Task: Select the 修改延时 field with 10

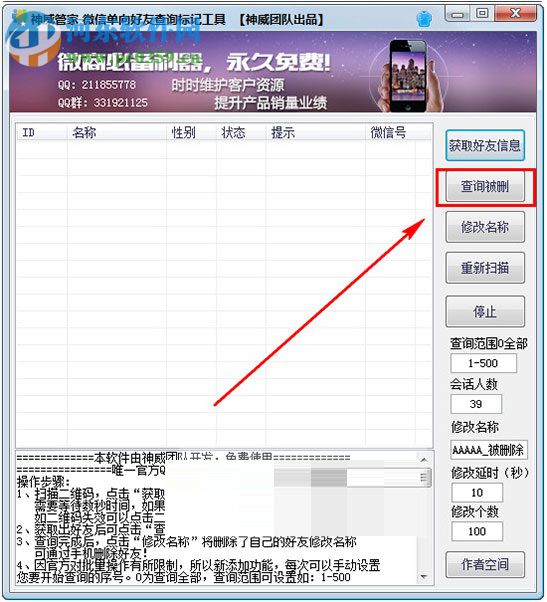Action: (x=477, y=493)
